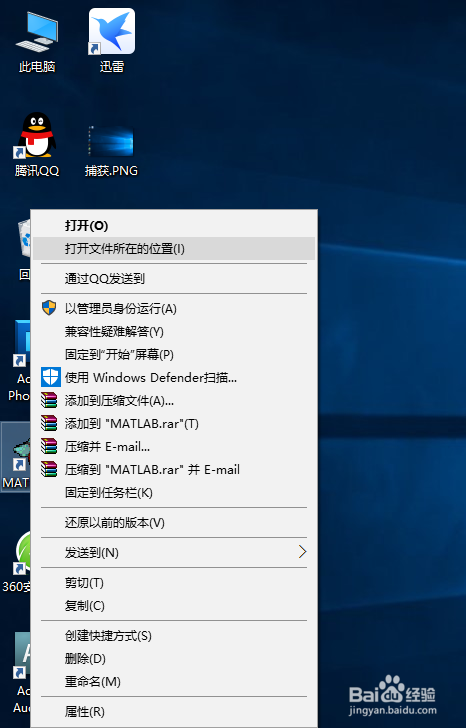The height and width of the screenshot is (728, 466).
Task: Choose 压缩并 E-mail...
Action: tap(174, 447)
